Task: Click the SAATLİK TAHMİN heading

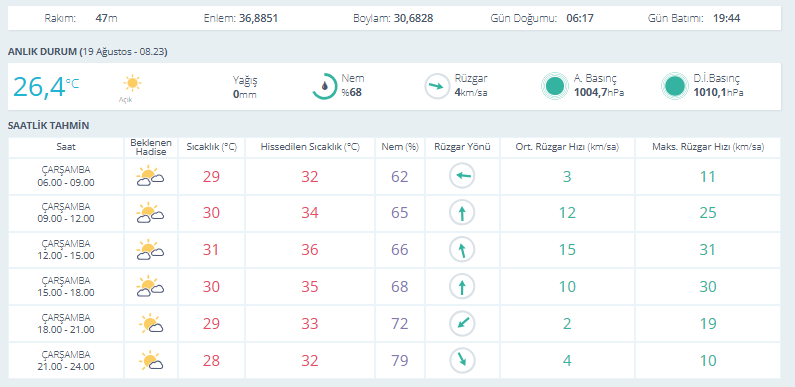Action: tap(48, 125)
